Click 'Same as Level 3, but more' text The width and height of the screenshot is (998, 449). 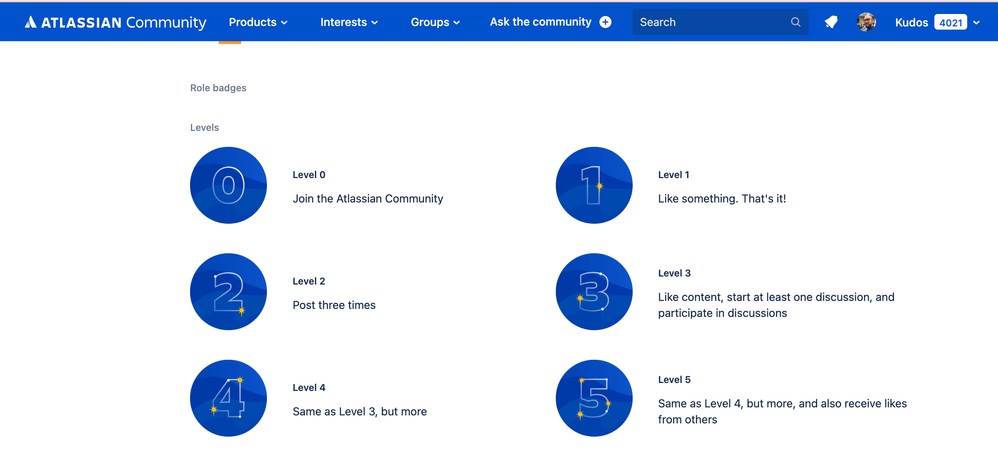tap(360, 411)
